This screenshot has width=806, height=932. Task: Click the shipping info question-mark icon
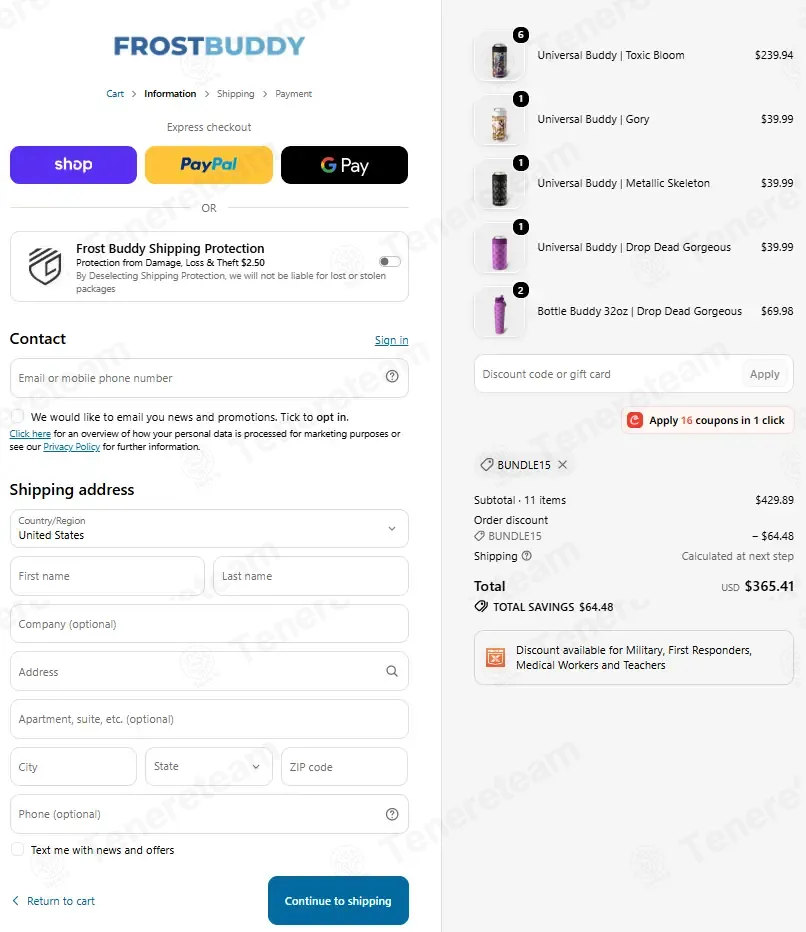click(x=527, y=556)
